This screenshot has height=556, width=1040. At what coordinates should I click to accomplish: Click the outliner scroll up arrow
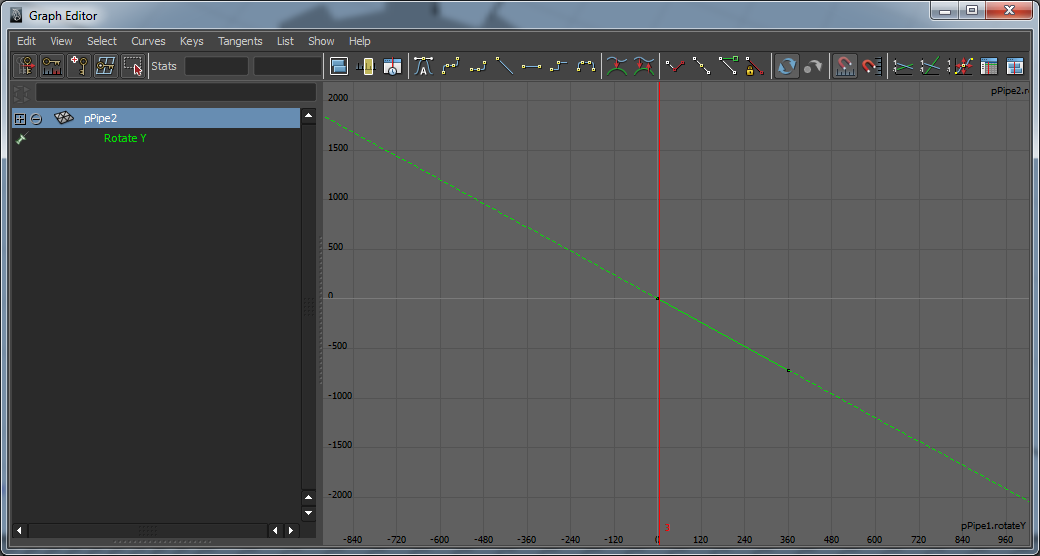click(308, 117)
